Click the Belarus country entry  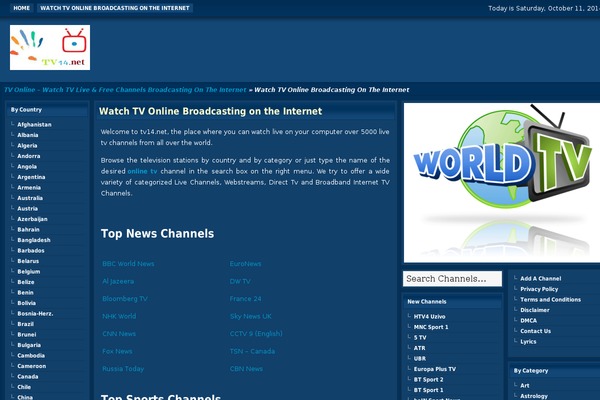click(x=28, y=261)
